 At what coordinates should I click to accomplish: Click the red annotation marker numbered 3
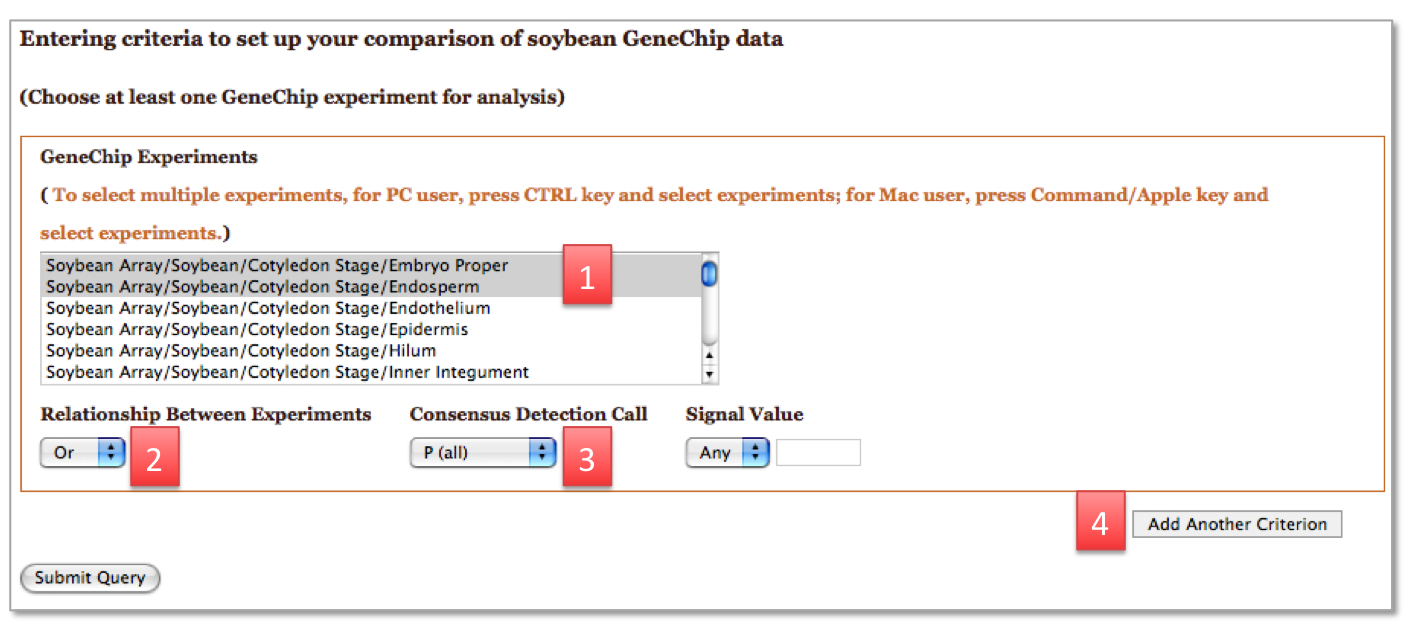587,457
